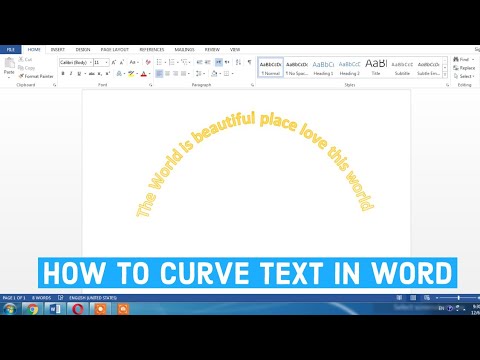Toggle Subscript formatting
Screen dimensions: 480x360
[x=100, y=74]
